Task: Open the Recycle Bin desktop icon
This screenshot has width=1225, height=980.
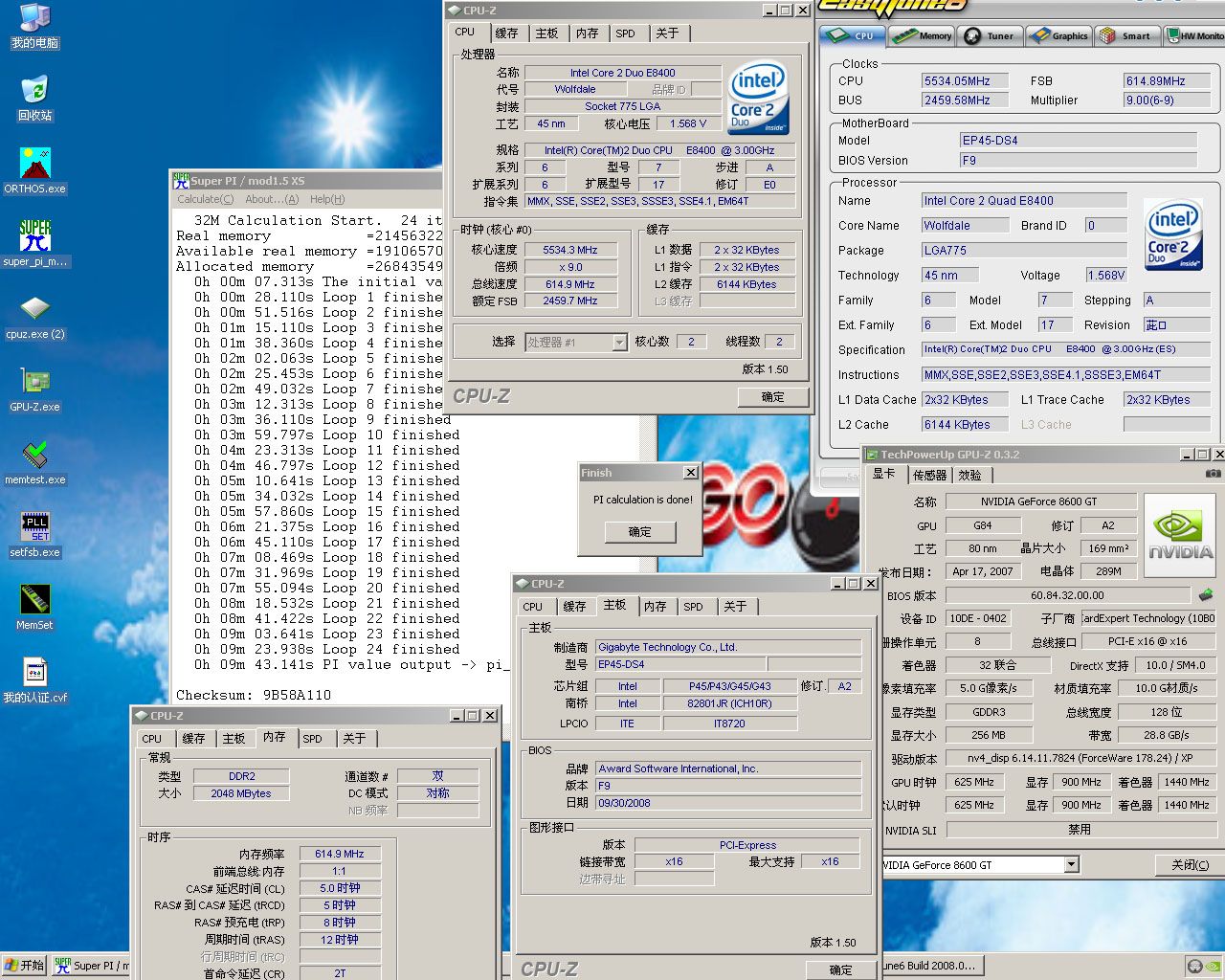Action: tap(34, 99)
